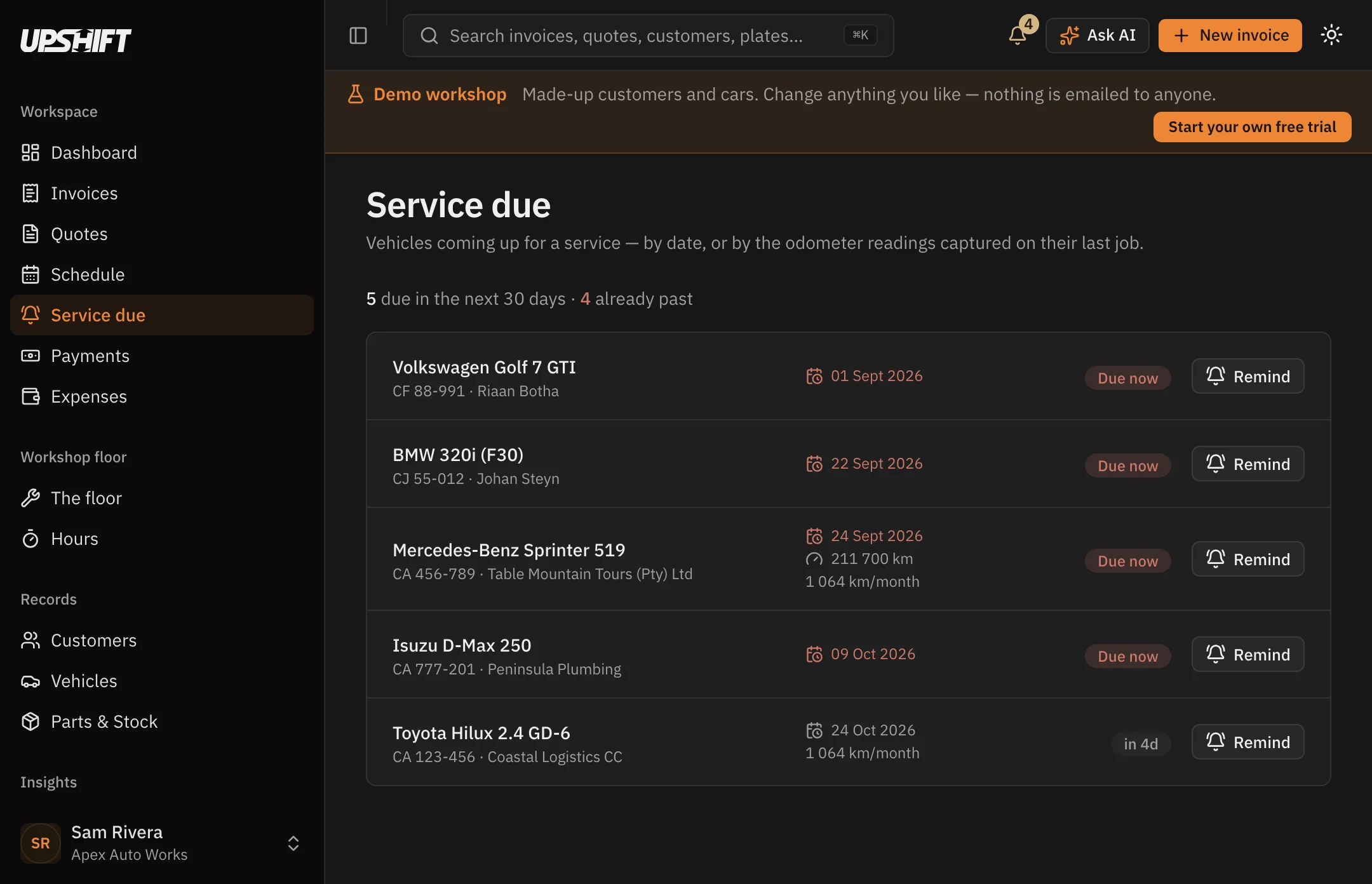Click the Service due bell icon in sidebar
Viewport: 1372px width, 884px height.
point(30,315)
